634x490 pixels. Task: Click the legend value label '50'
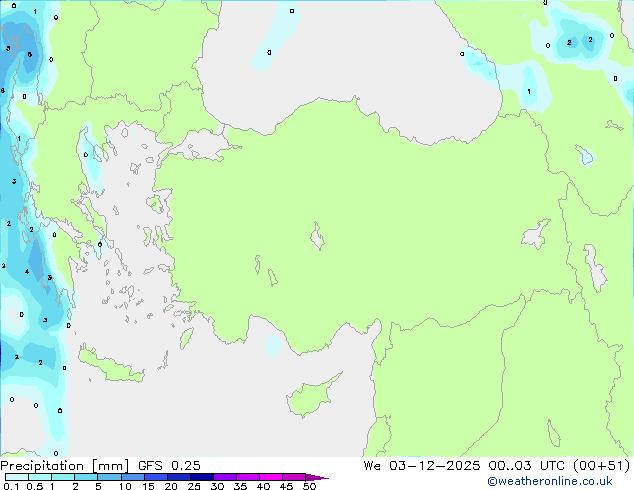pyautogui.click(x=309, y=486)
